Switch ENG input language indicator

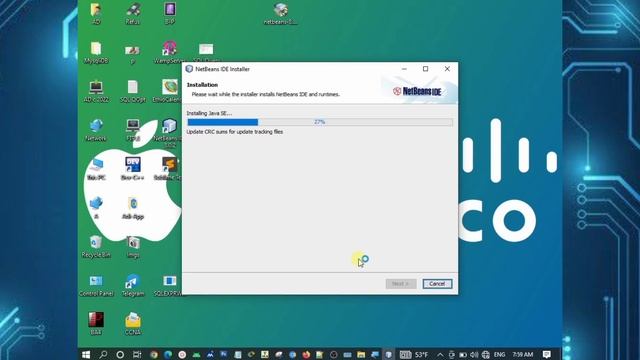(x=499, y=354)
